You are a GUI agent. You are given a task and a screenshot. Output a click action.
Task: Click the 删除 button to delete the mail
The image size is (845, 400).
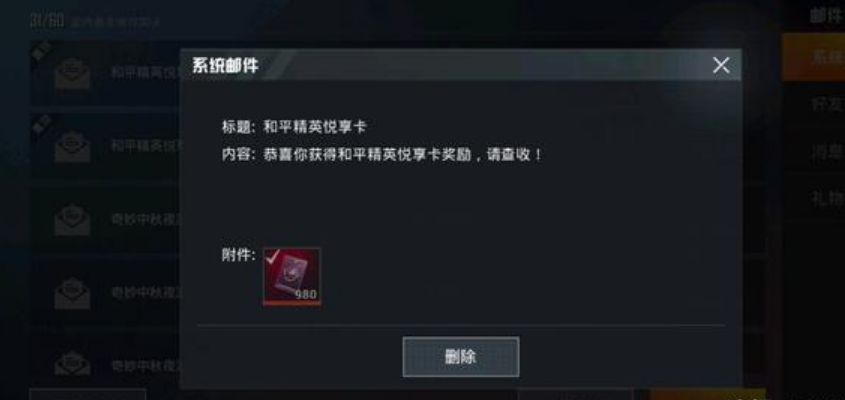point(461,357)
